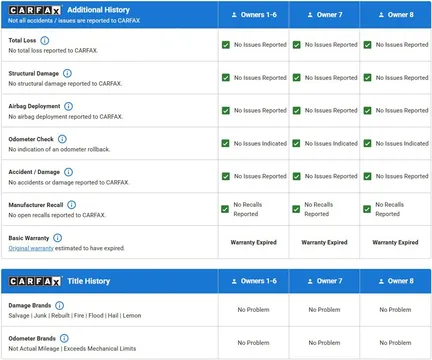
Task: Open the Odometer Check info icon
Action: [62, 139]
